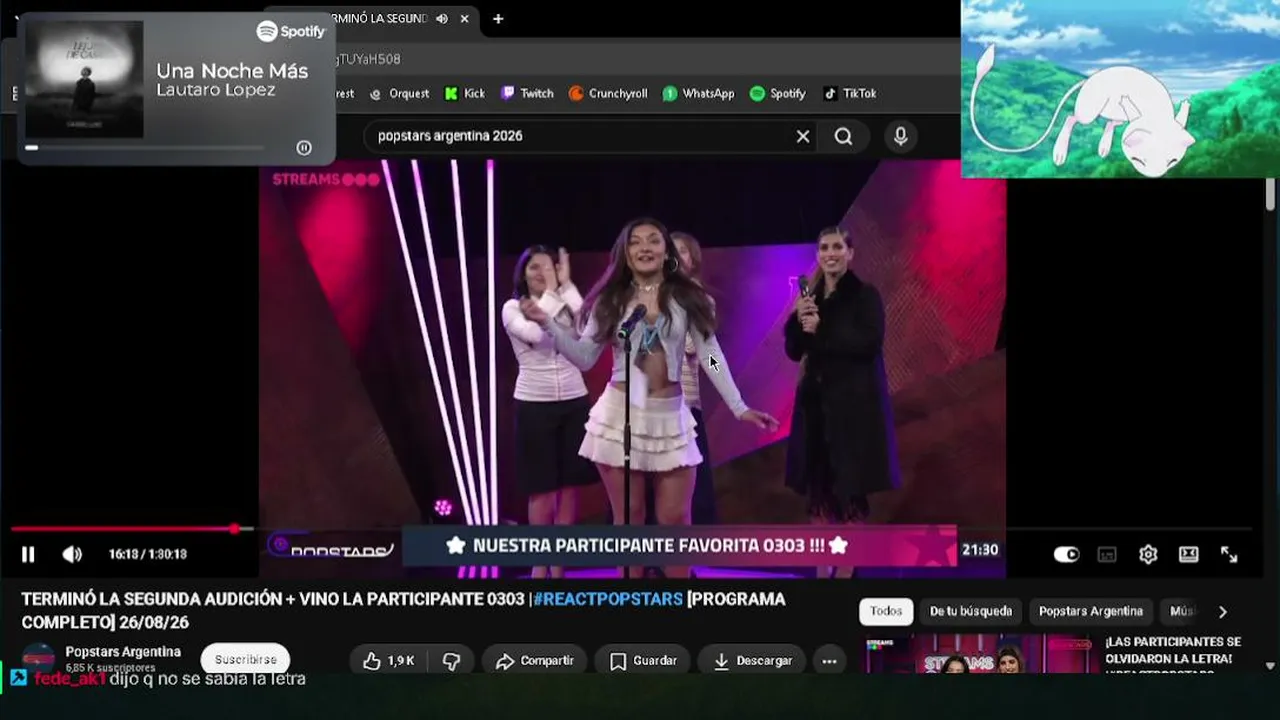Image resolution: width=1280 pixels, height=720 pixels.
Task: Open a new browser tab
Action: pos(498,18)
